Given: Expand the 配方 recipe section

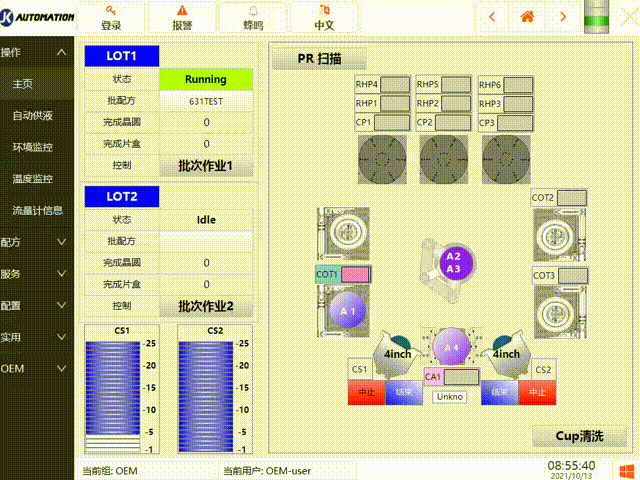Looking at the screenshot, I should click(x=61, y=242).
